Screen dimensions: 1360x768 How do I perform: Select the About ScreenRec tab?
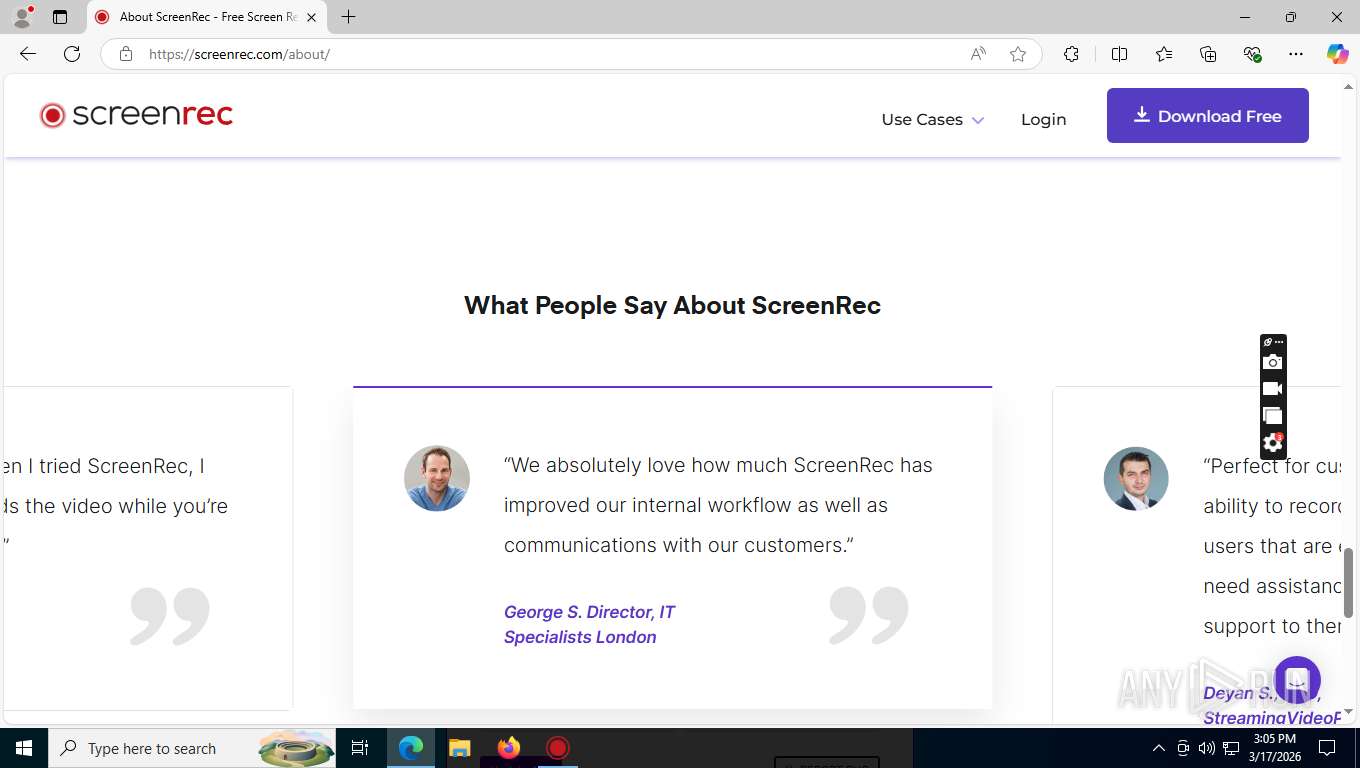[207, 17]
